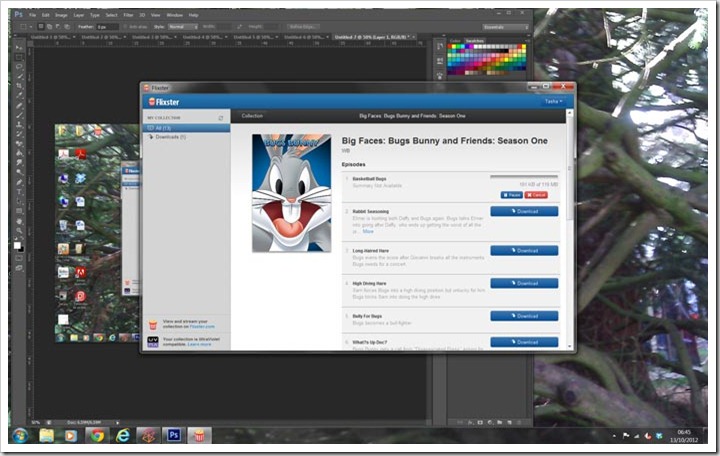Show hidden icons arrow in system tray
The height and width of the screenshot is (456, 720).
614,435
